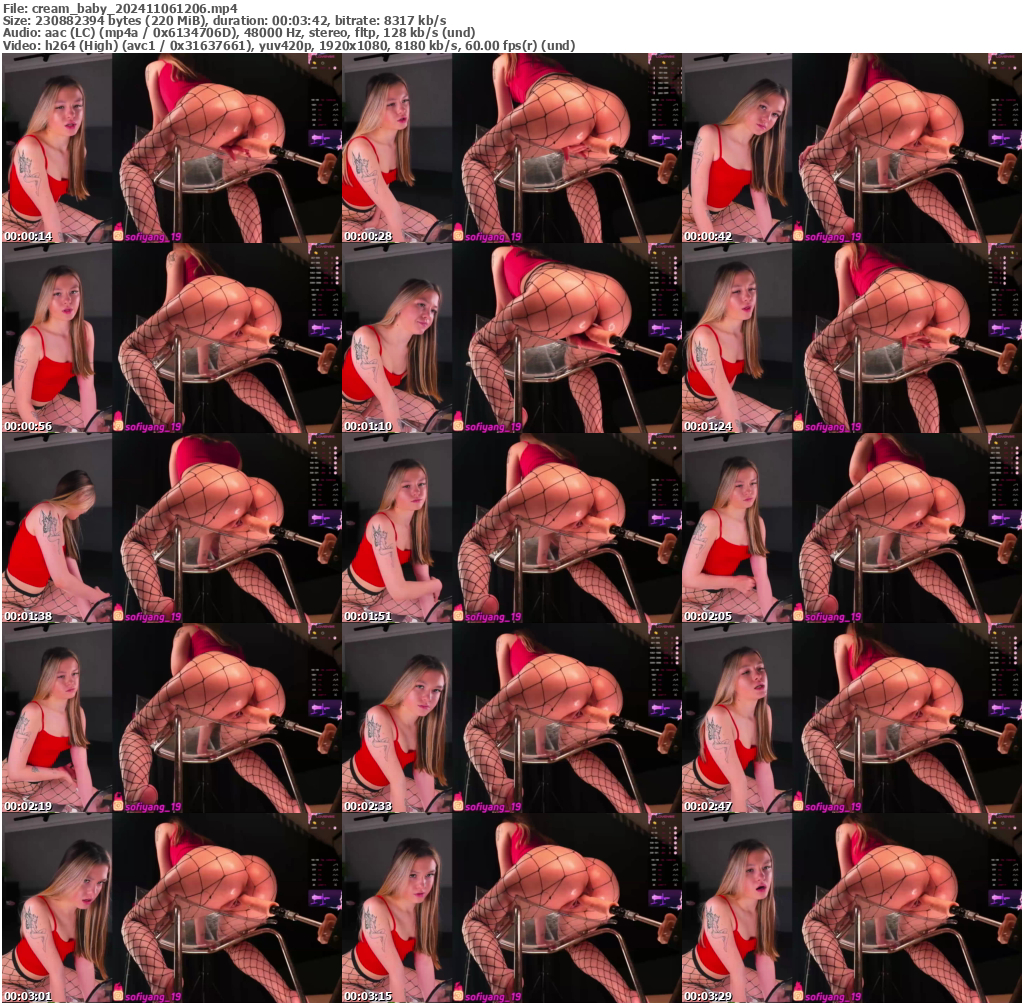Viewport: 1024px width, 1003px height.
Task: Click the Size and duration info line
Action: coord(225,20)
